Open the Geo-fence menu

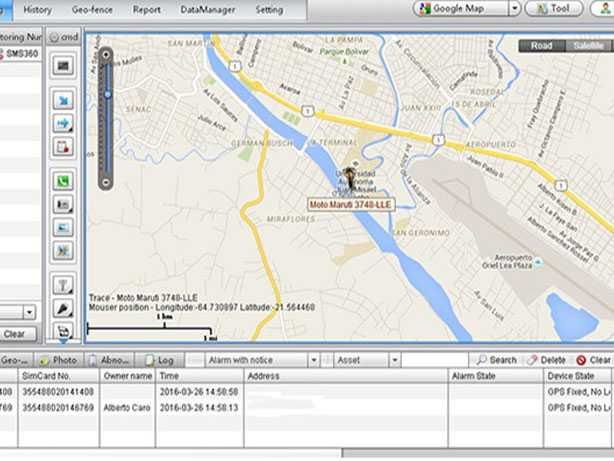pyautogui.click(x=92, y=10)
